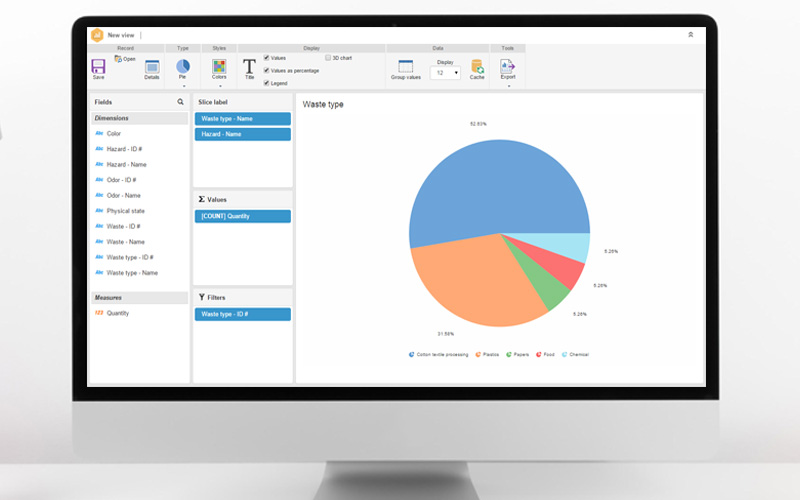The image size is (800, 500).
Task: Expand the dropdown arrow under Export
Action: coord(508,86)
